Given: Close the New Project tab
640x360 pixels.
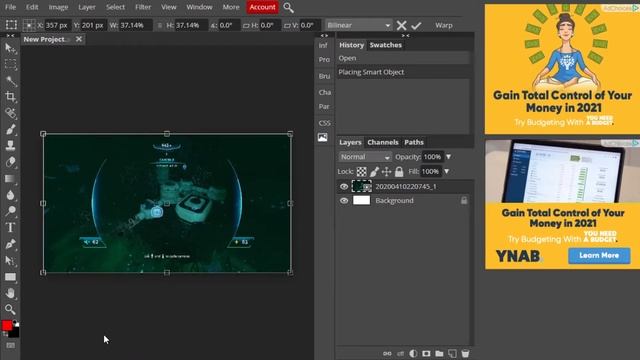Looking at the screenshot, I should point(79,39).
